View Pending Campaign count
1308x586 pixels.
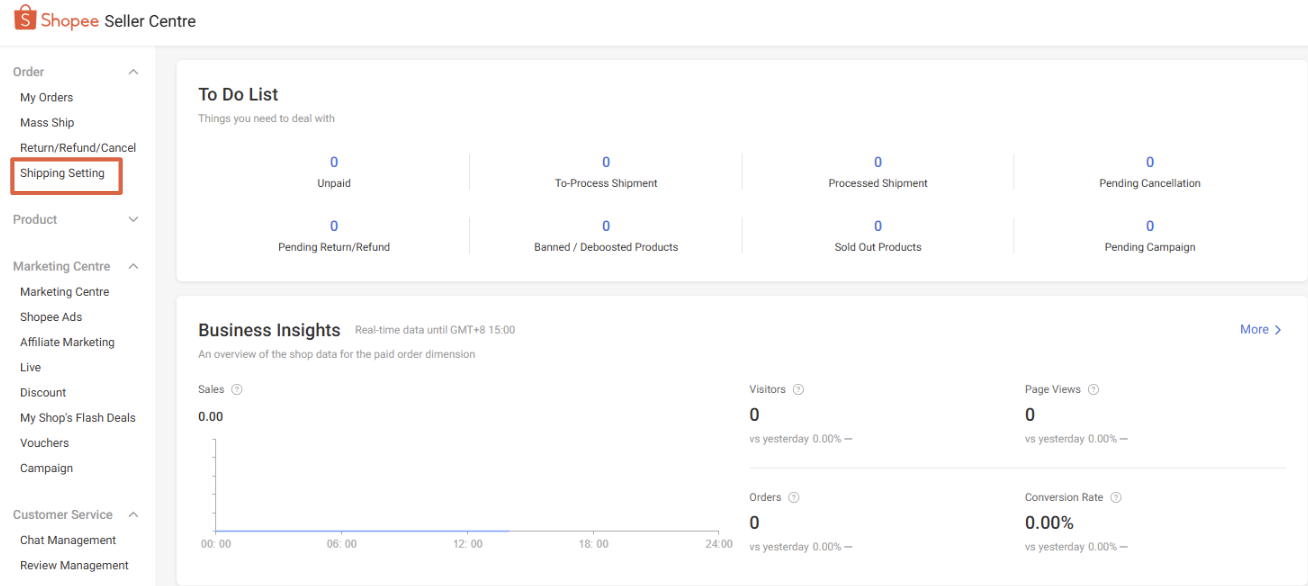point(1150,236)
